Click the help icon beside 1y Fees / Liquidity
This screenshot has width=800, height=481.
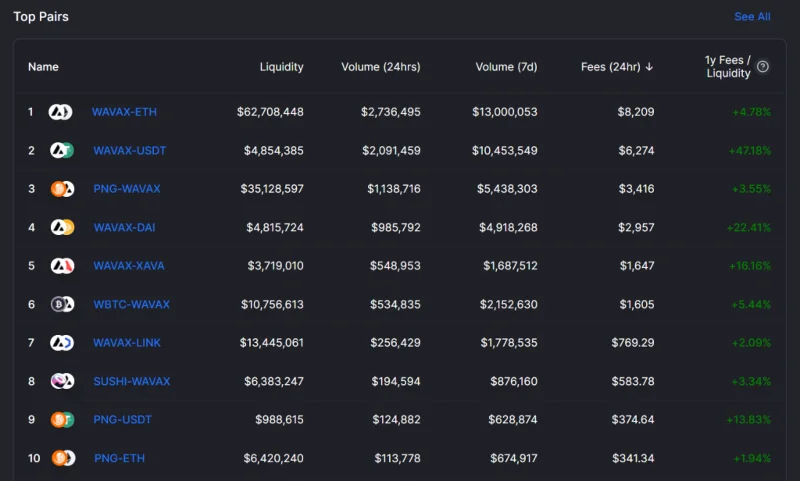click(763, 67)
